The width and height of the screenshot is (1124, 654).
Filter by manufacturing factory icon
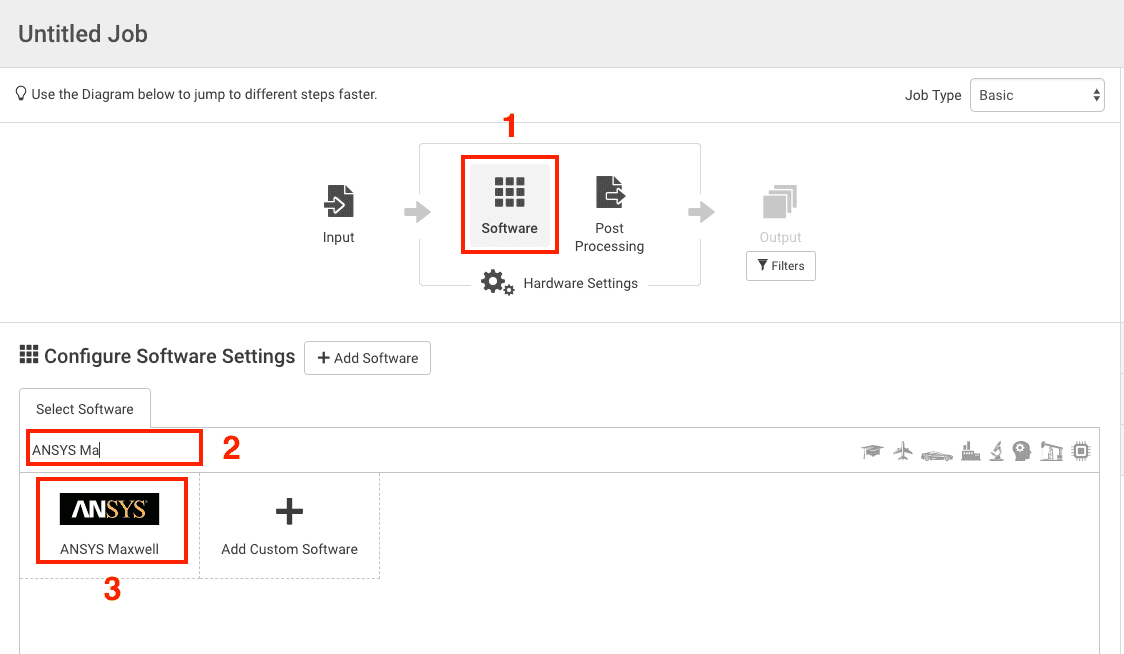click(x=971, y=451)
